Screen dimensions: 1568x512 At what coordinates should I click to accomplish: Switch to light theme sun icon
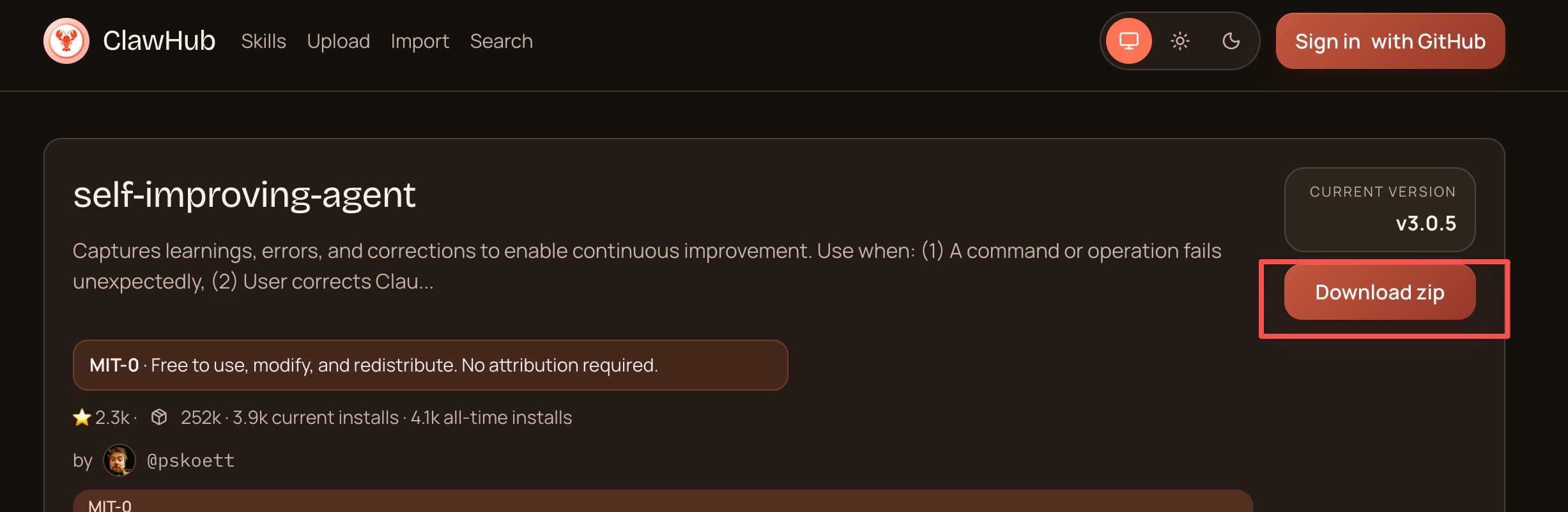tap(1180, 41)
